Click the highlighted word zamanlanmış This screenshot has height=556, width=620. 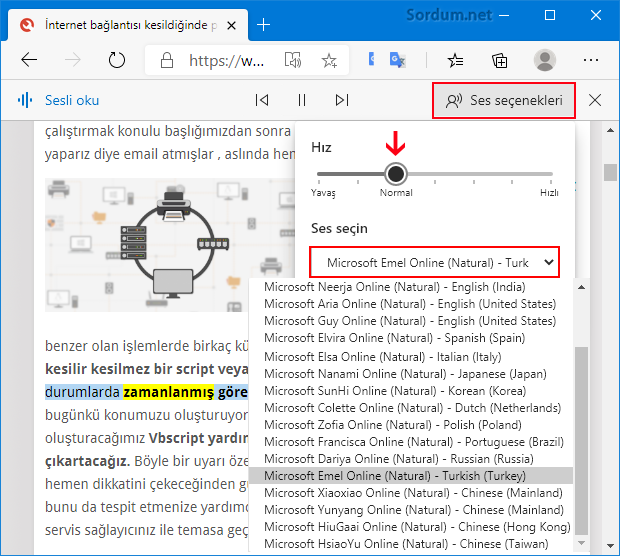[168, 392]
